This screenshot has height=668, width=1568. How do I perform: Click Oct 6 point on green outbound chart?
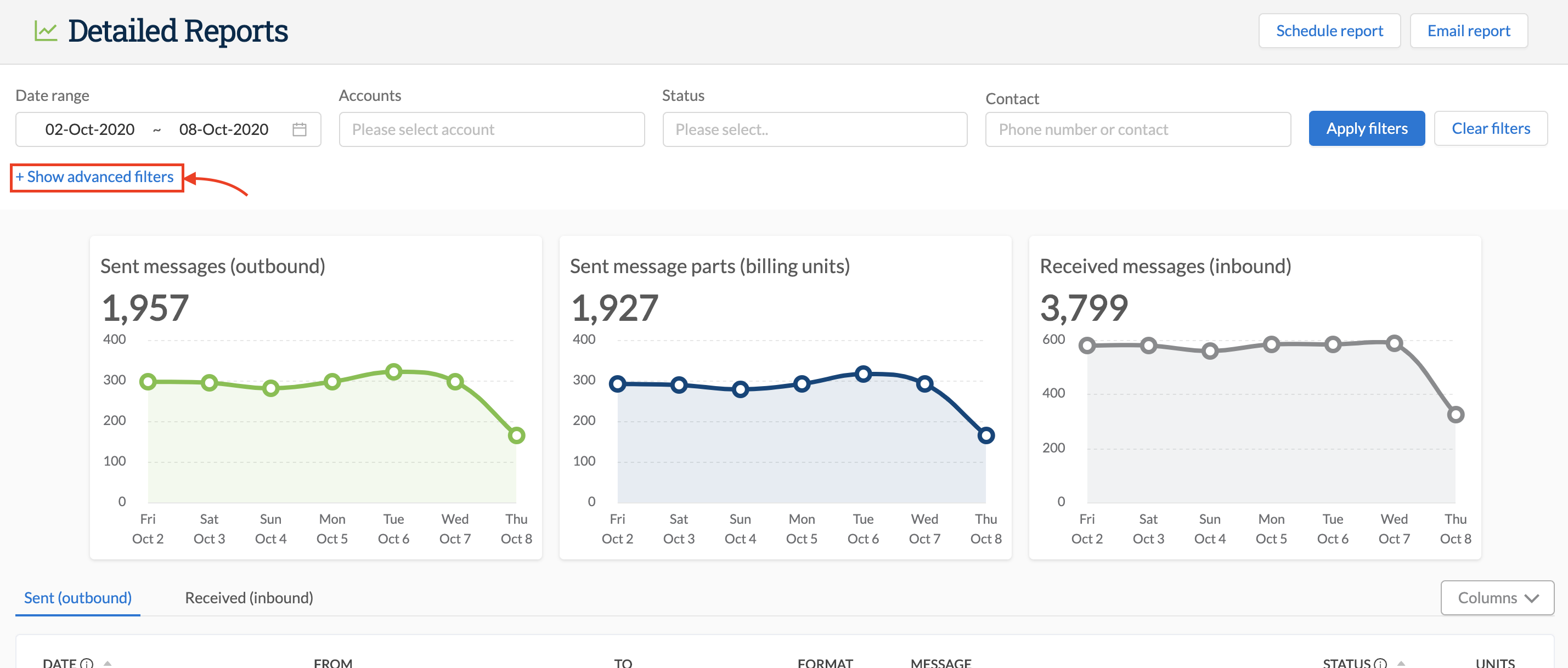pyautogui.click(x=394, y=371)
